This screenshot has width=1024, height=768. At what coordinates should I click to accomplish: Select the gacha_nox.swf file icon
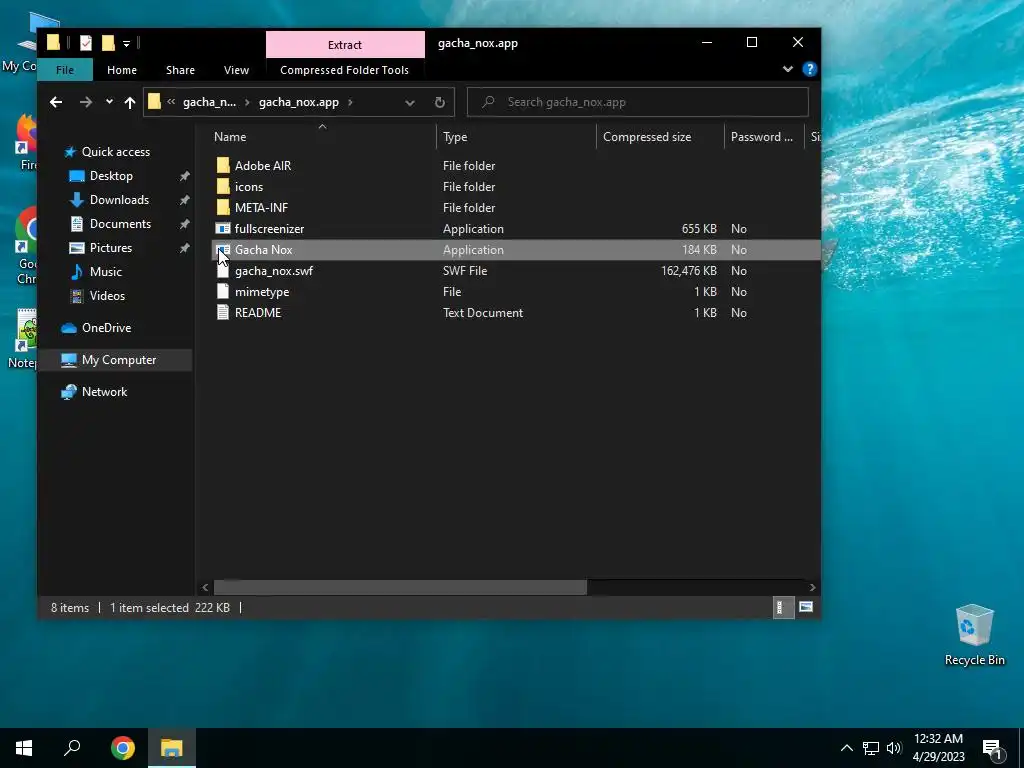223,270
